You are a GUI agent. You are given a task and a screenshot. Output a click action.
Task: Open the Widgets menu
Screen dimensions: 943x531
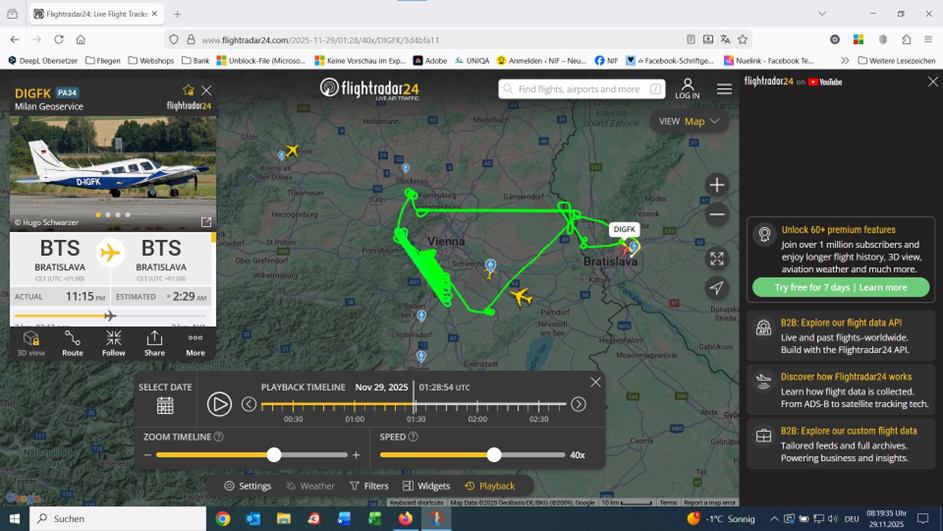426,486
